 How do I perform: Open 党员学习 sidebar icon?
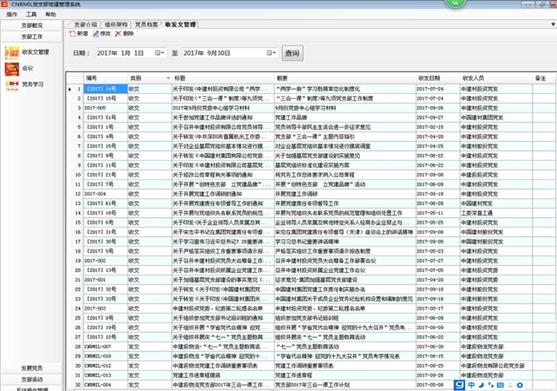(x=12, y=85)
